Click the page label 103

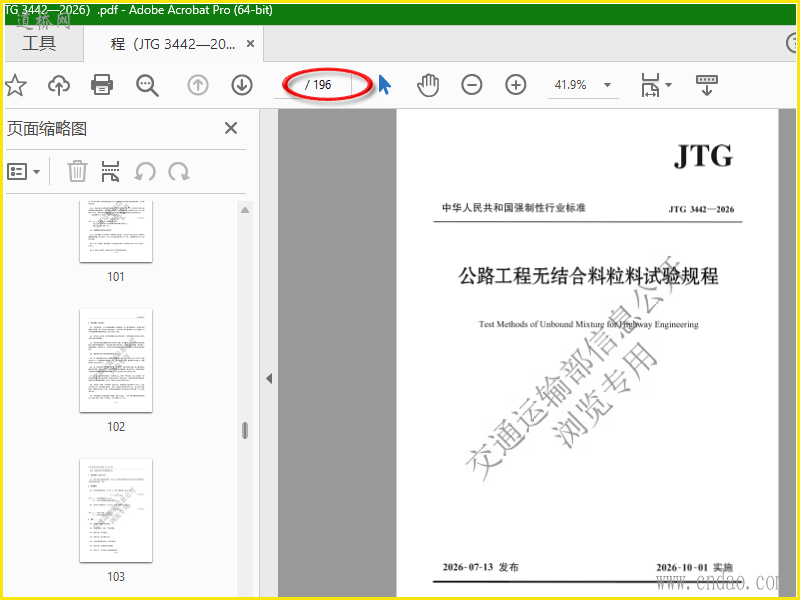116,577
